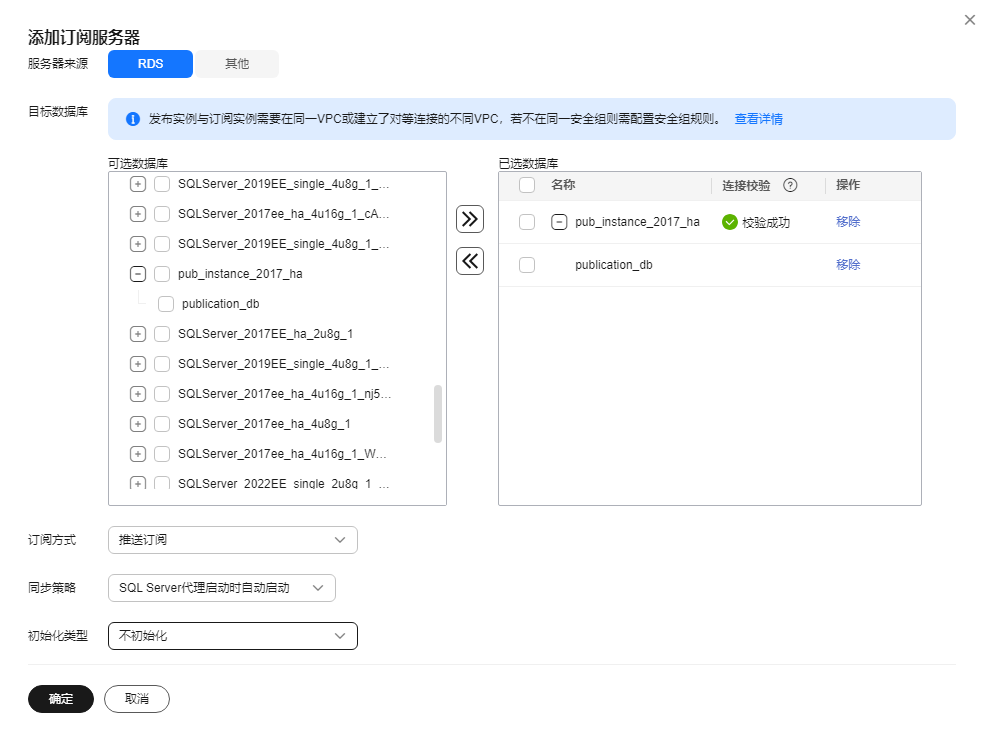Collapse pub_instance_2017_ha in selected list
Viewport: 992px width, 737px height.
(x=559, y=222)
